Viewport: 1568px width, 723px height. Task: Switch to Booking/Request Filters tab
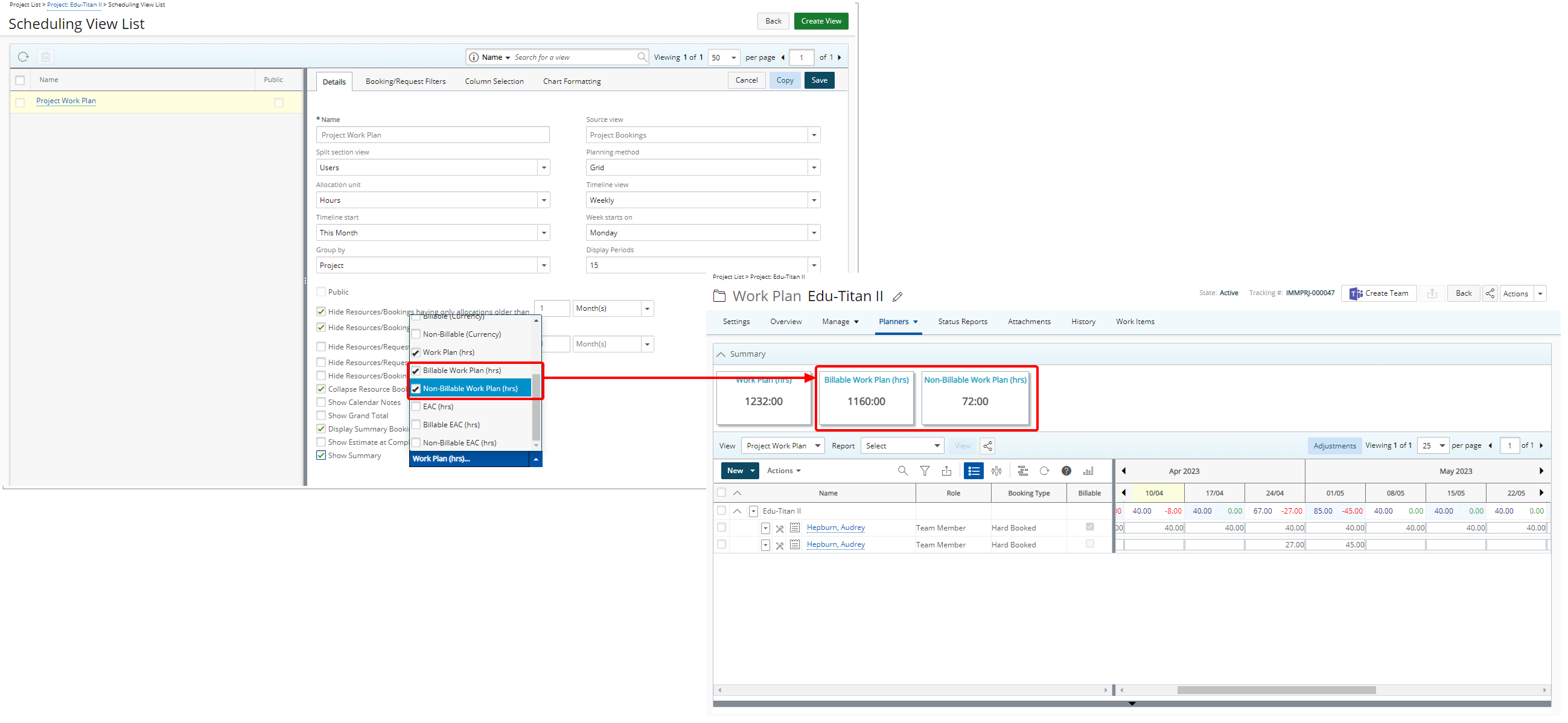coord(406,81)
